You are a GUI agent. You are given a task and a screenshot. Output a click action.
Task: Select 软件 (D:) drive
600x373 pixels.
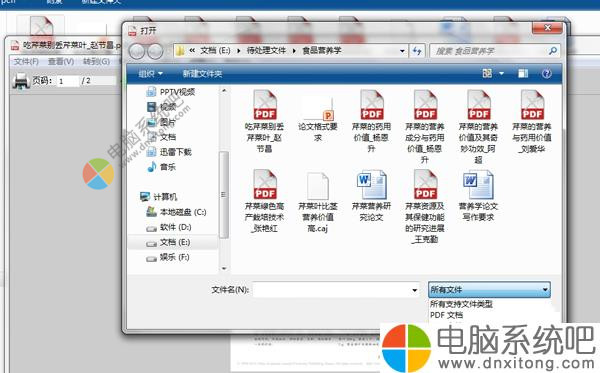click(169, 227)
